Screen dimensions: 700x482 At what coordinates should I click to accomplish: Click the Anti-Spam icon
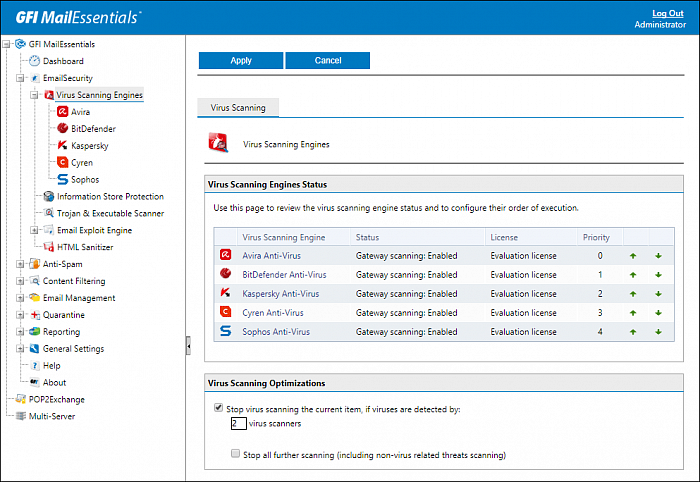[x=34, y=264]
